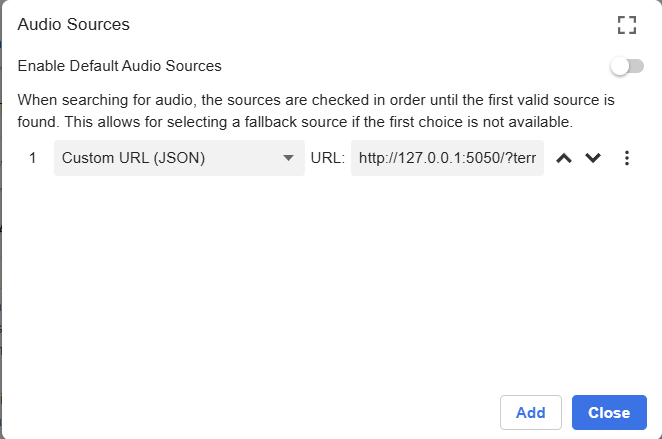Focus the URL field containing http://127.0.0.1:5050
This screenshot has height=439, width=662.
click(x=447, y=158)
